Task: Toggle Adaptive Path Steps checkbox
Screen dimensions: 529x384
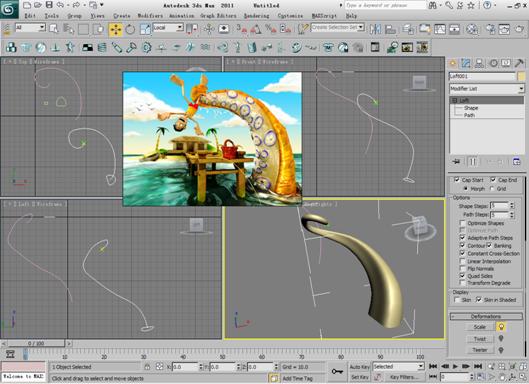Action: tap(463, 238)
